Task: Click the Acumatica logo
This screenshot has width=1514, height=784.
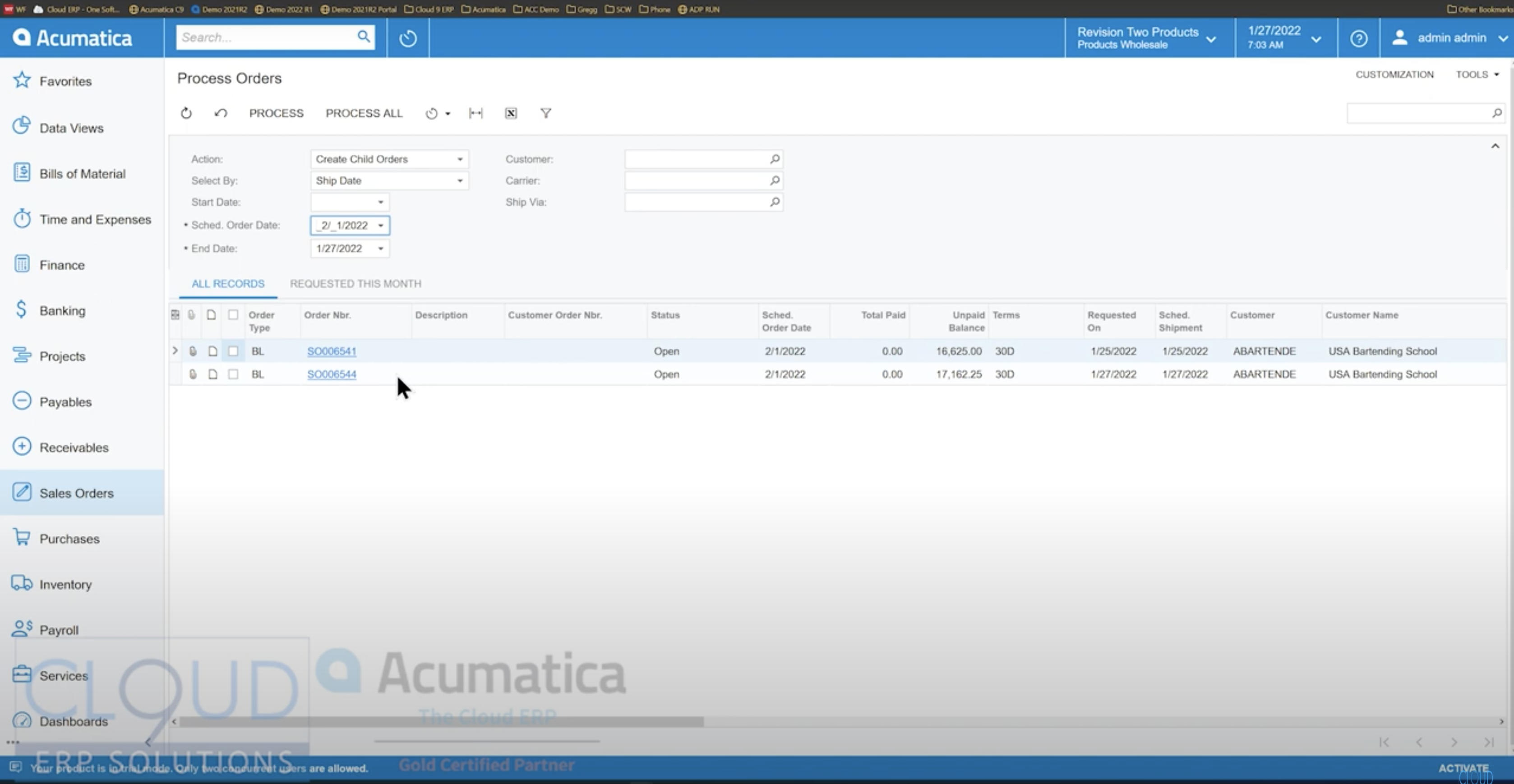Action: coord(73,37)
